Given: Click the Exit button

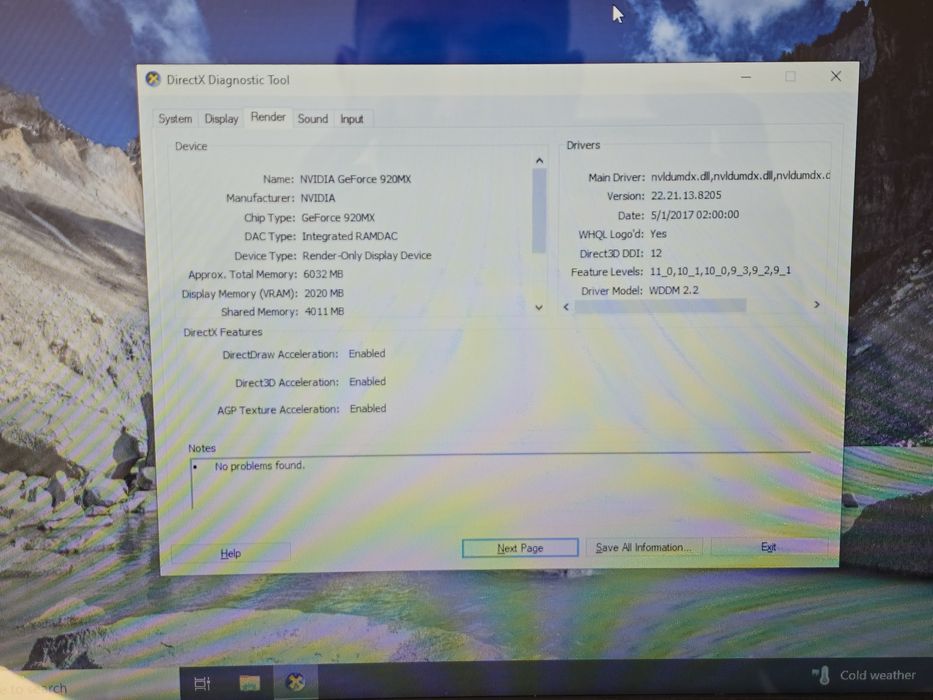Looking at the screenshot, I should click(x=768, y=546).
